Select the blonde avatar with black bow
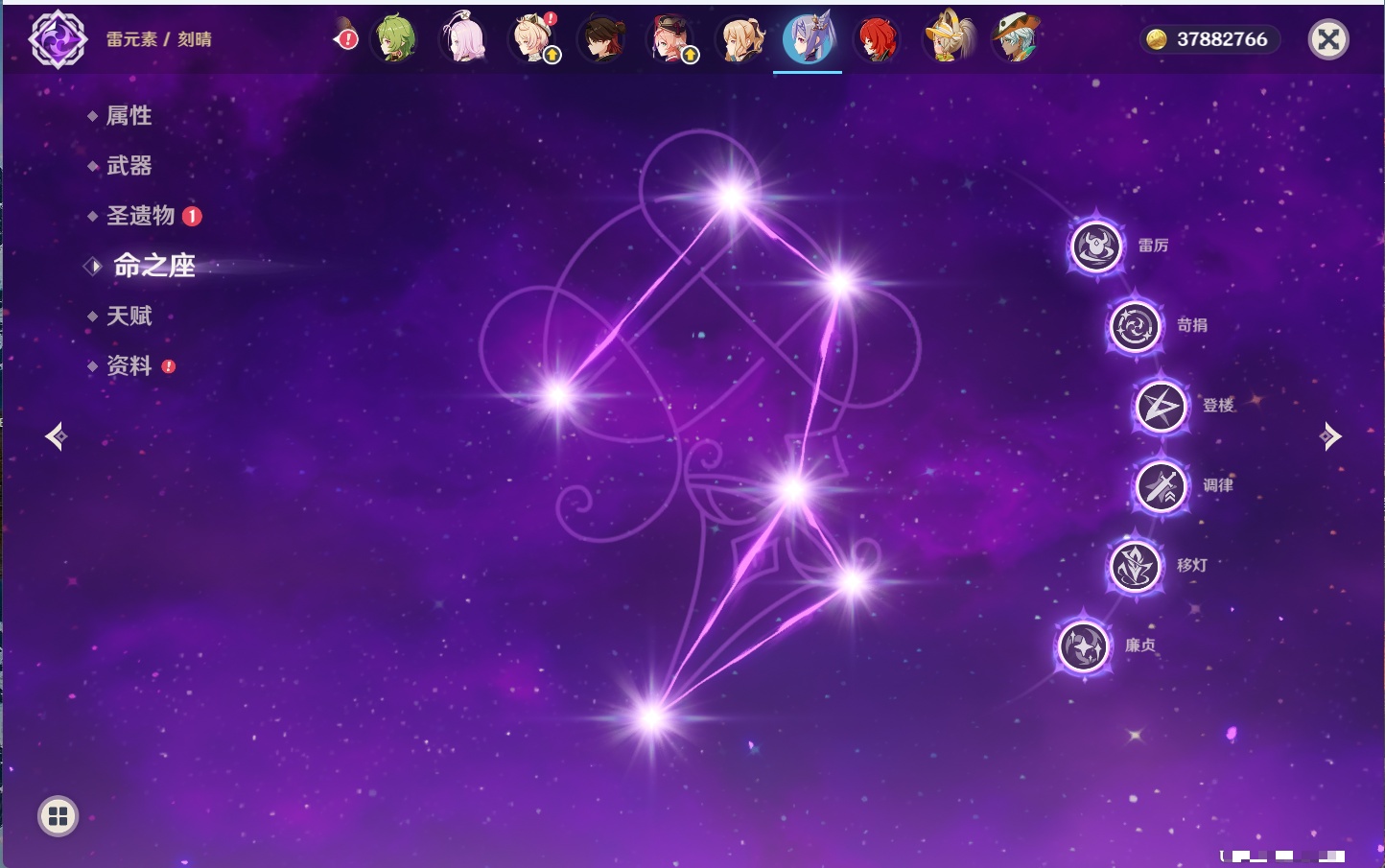 point(740,38)
